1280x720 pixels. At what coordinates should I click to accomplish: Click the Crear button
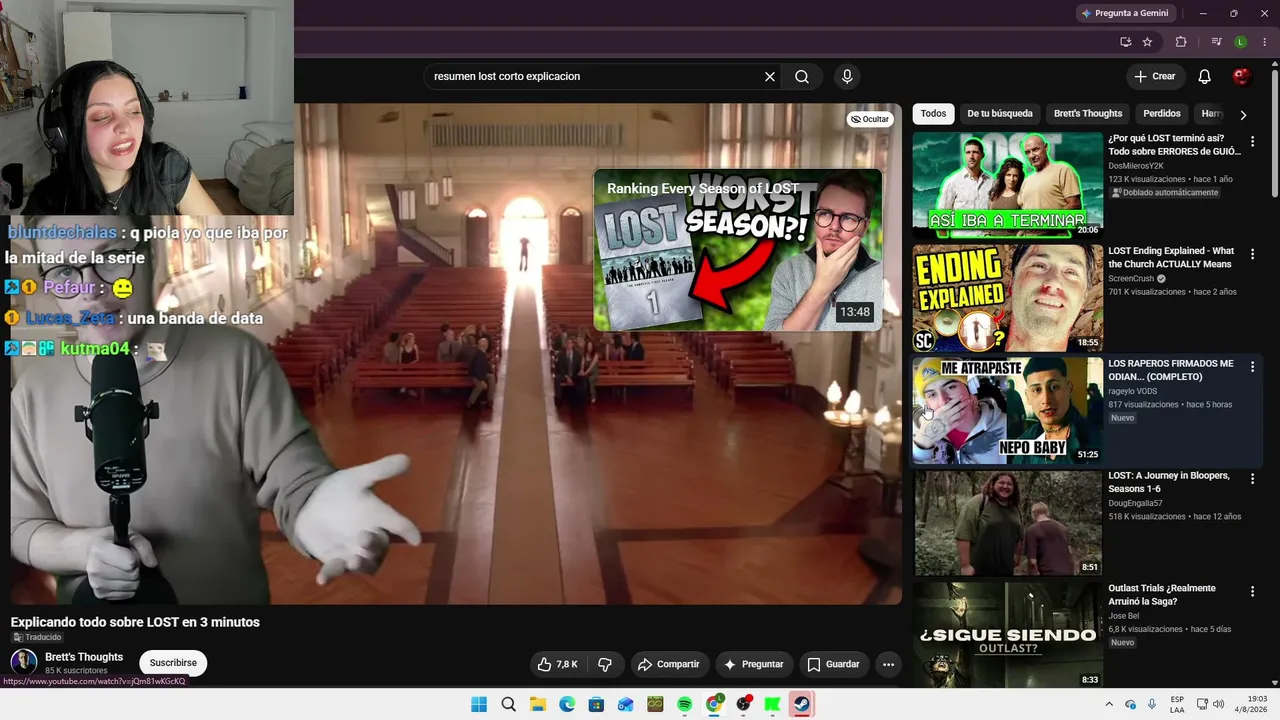click(x=1155, y=77)
